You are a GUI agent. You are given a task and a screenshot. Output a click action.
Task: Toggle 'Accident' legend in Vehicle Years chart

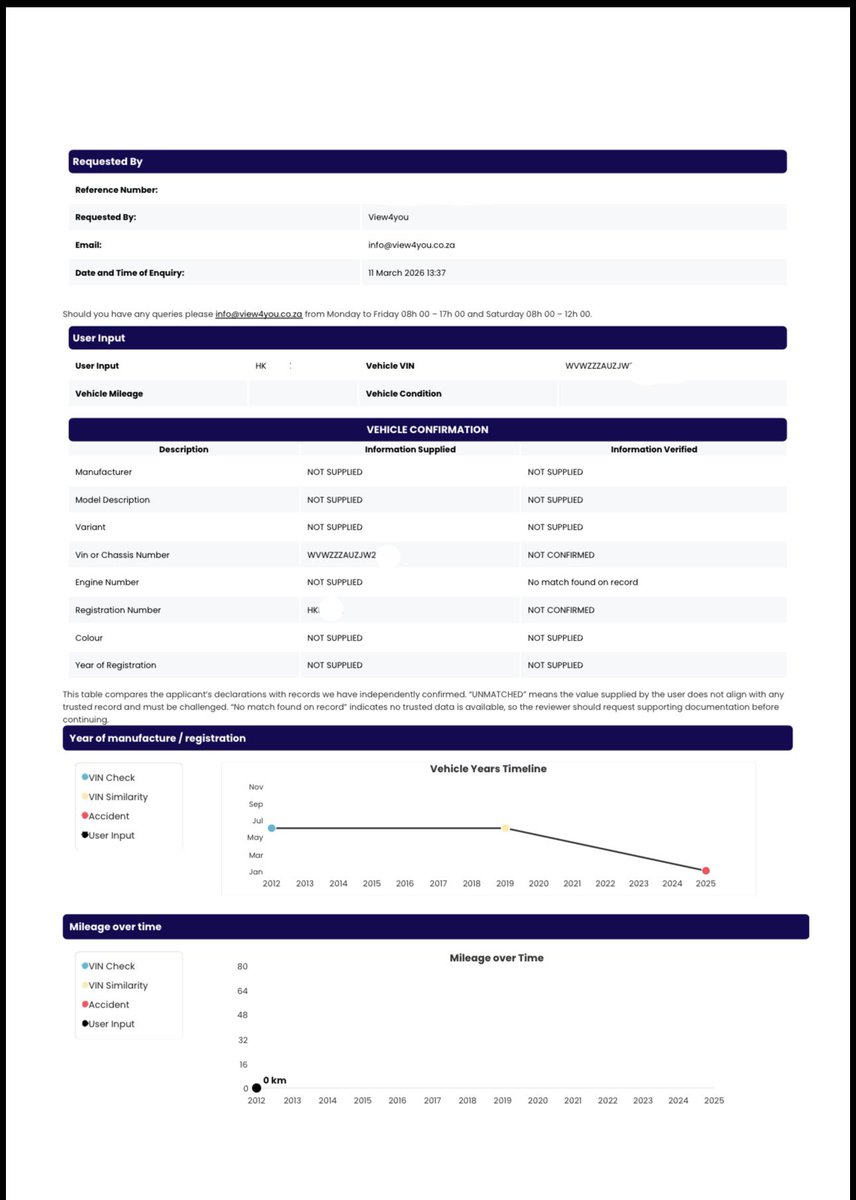pos(105,816)
